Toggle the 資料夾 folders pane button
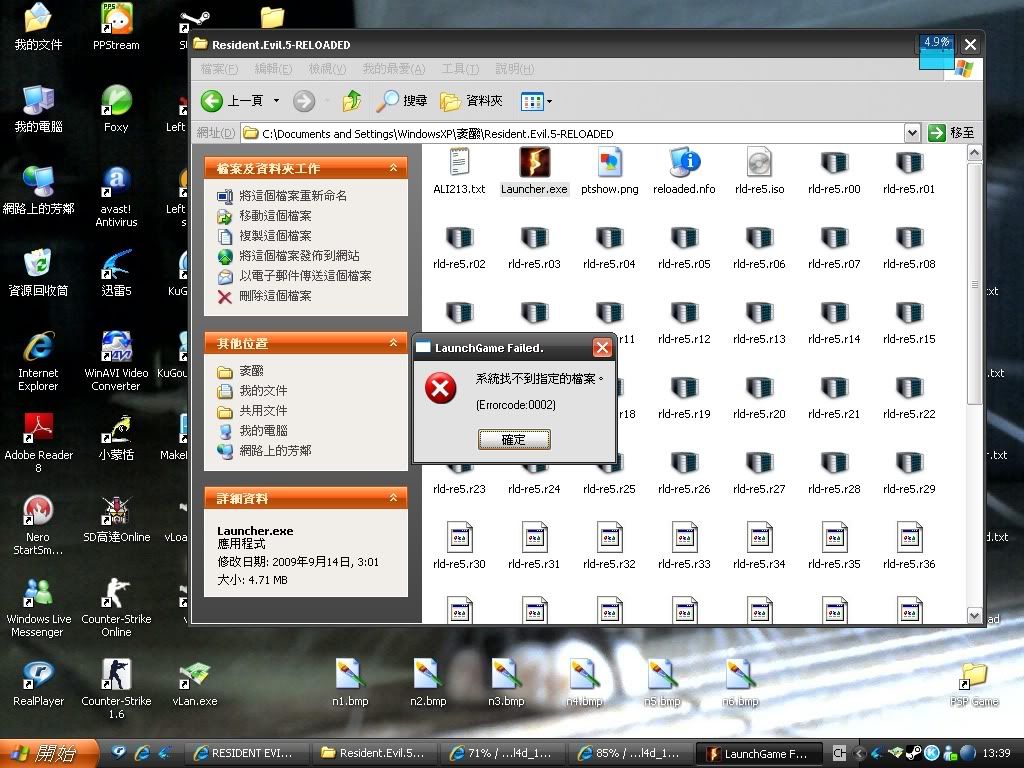The height and width of the screenshot is (768, 1024). pos(472,101)
